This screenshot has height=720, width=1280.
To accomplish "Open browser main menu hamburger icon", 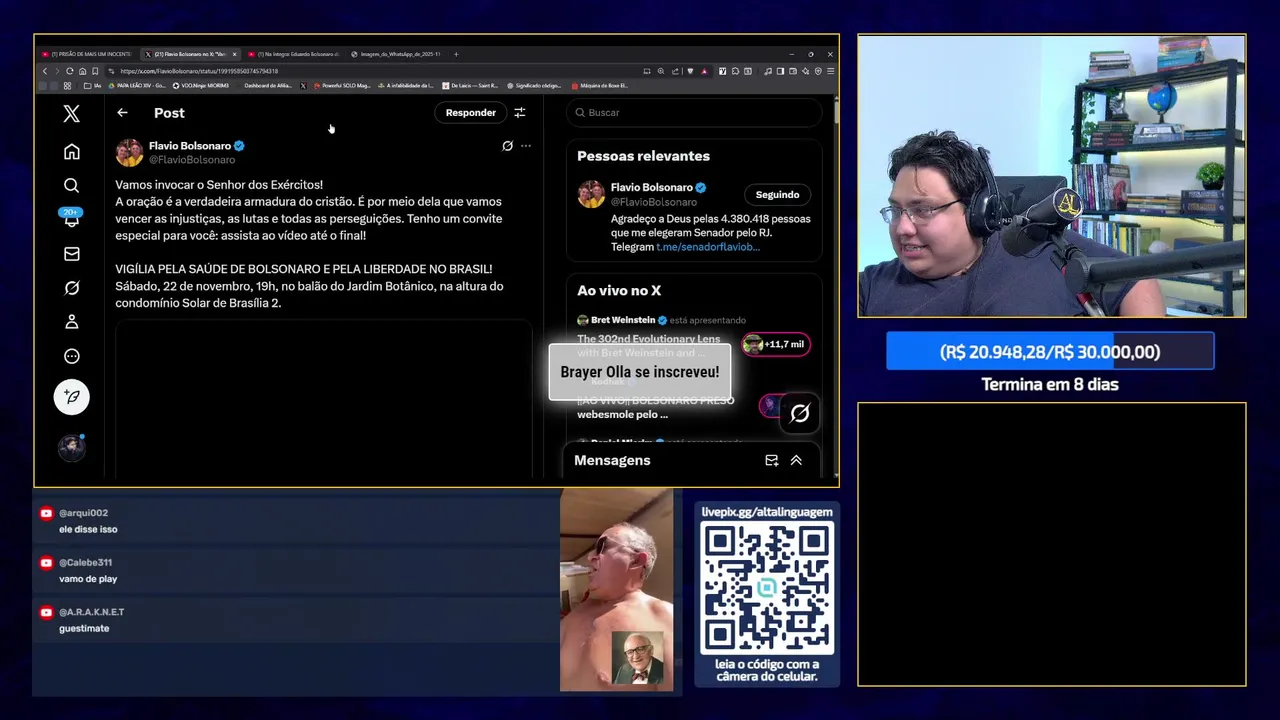I will 830,71.
